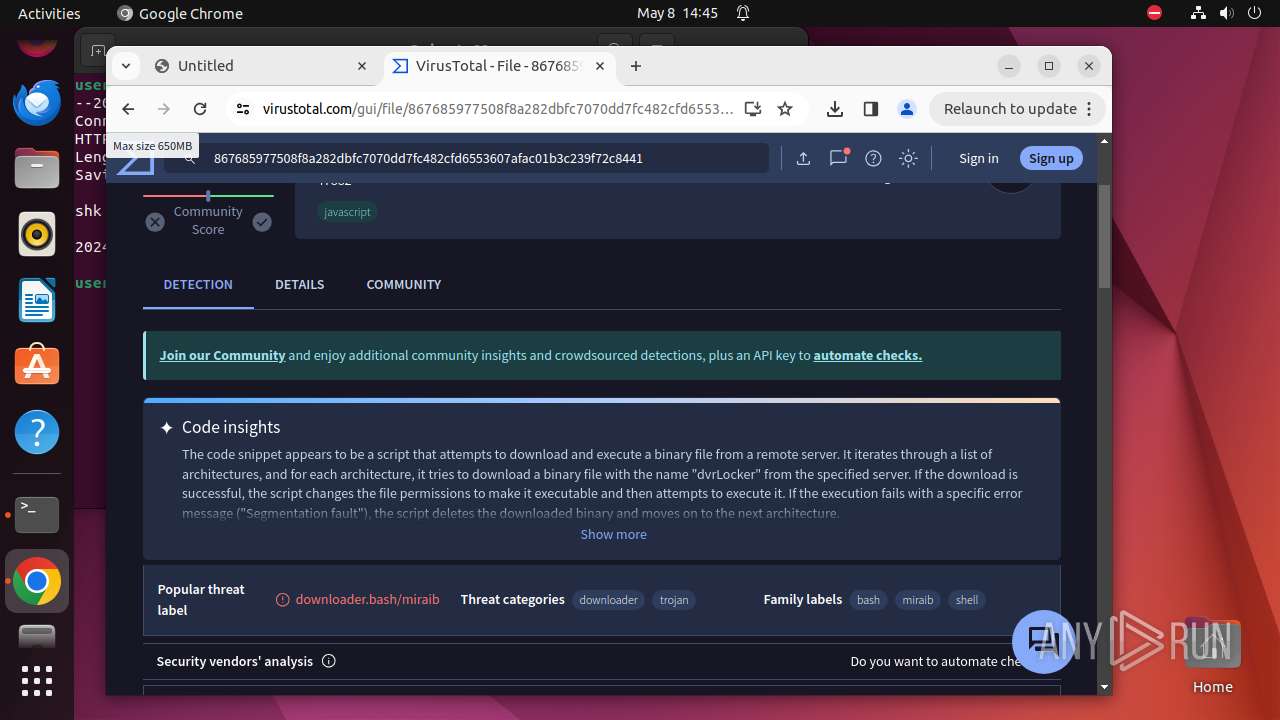Open LibreOffice Writer from the dock
This screenshot has height=720, width=1280.
click(x=37, y=300)
